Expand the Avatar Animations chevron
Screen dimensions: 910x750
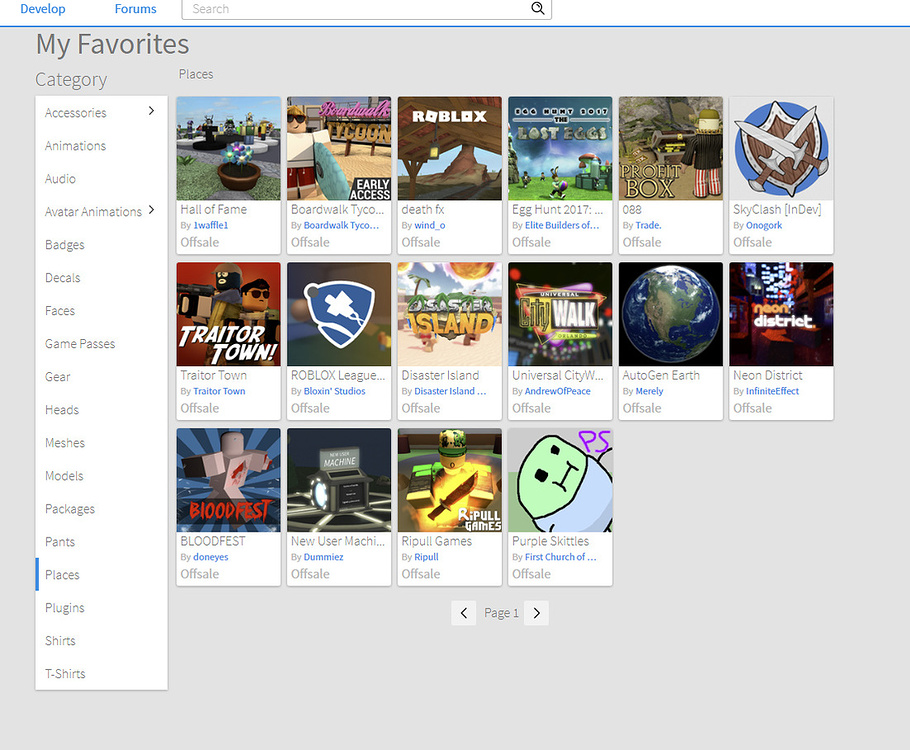coord(151,210)
